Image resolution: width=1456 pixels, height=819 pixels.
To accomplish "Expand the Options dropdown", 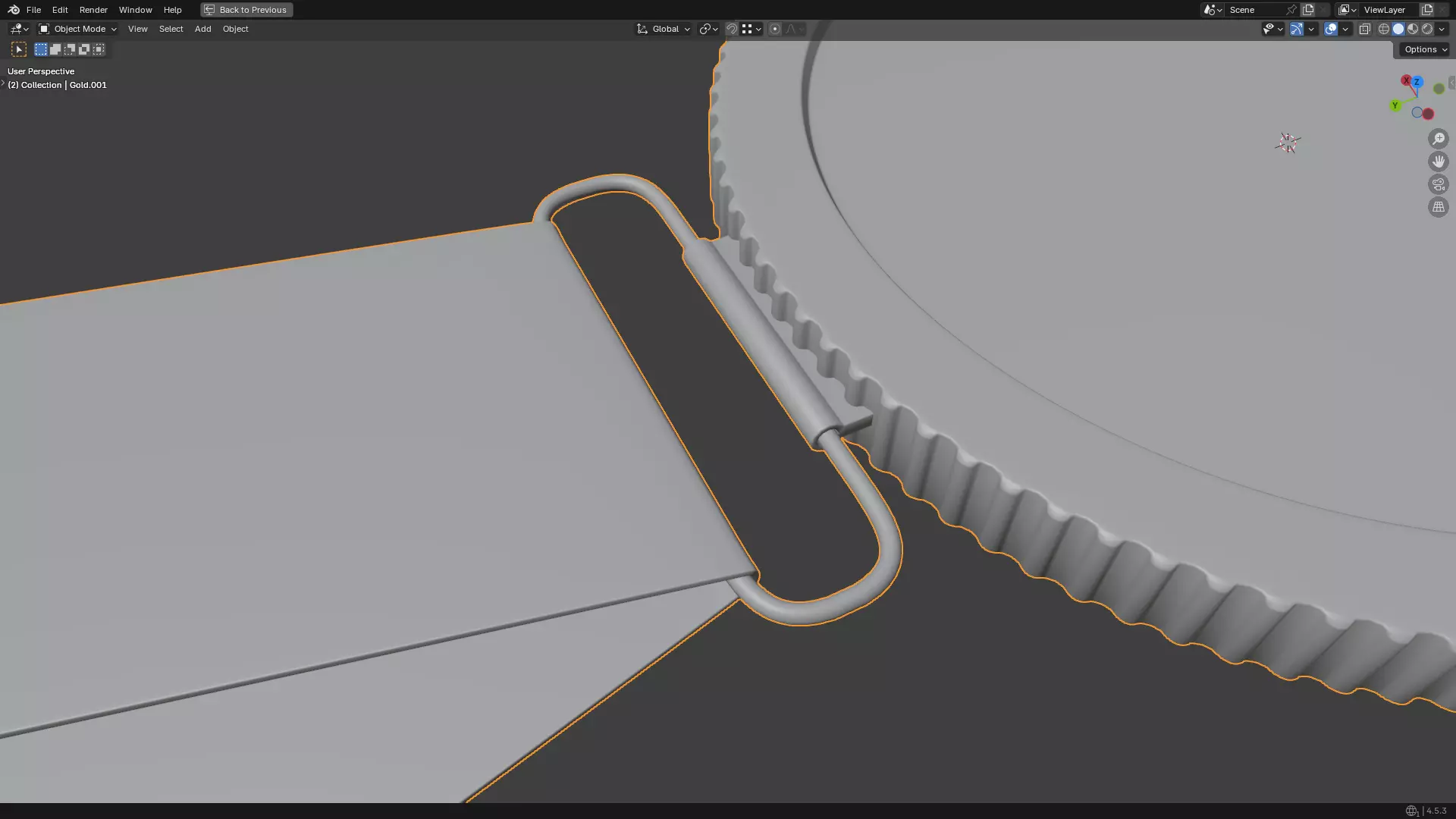I will (x=1425, y=49).
